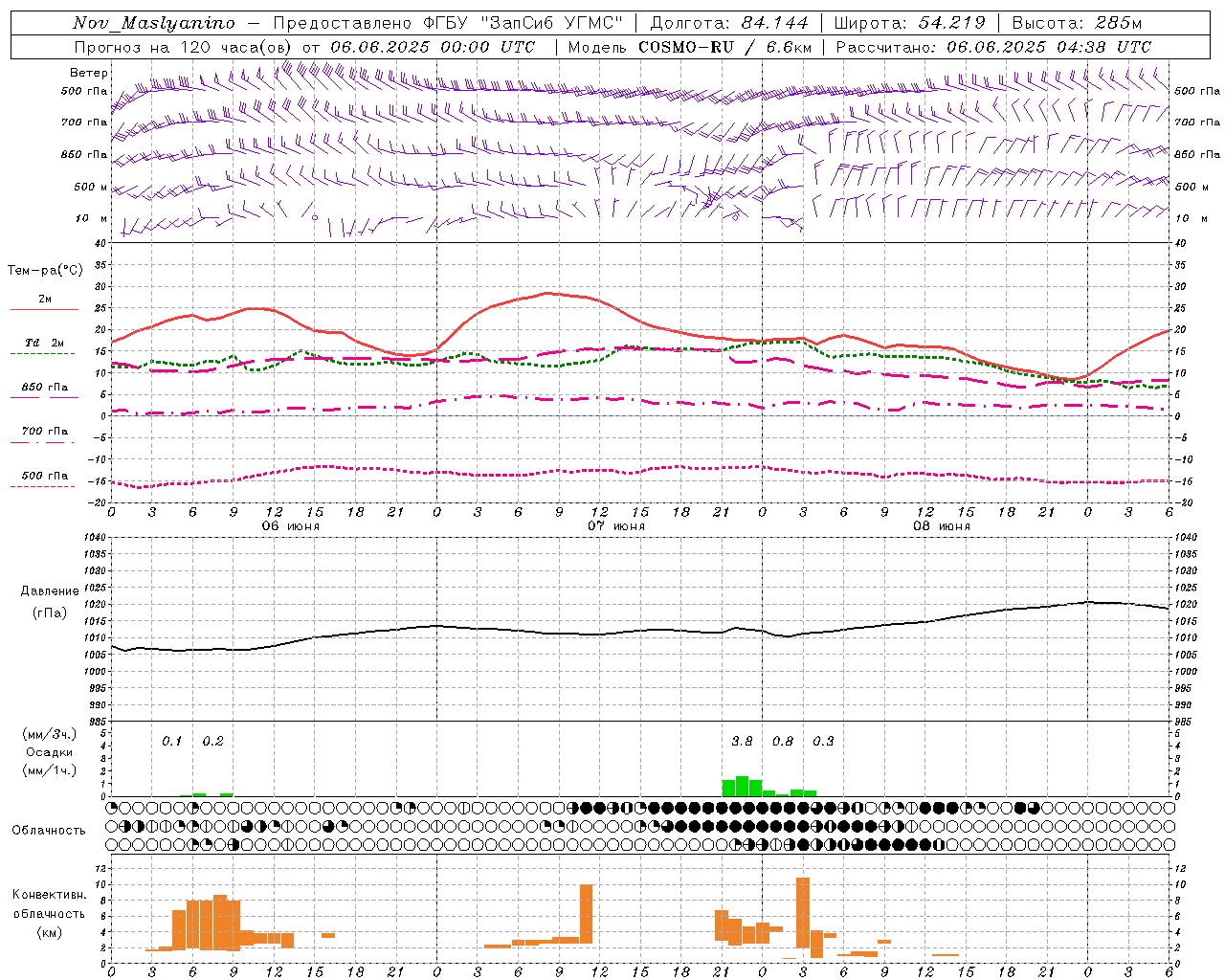Click the "Модель COSMO-RU / 6.6км" label
1225x980 pixels.
[x=690, y=47]
